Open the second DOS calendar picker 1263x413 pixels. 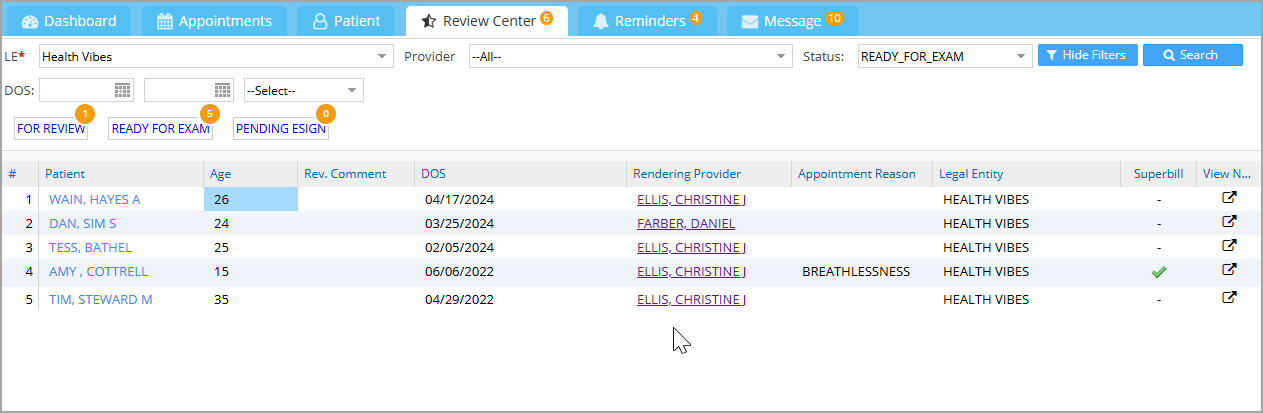[x=223, y=90]
